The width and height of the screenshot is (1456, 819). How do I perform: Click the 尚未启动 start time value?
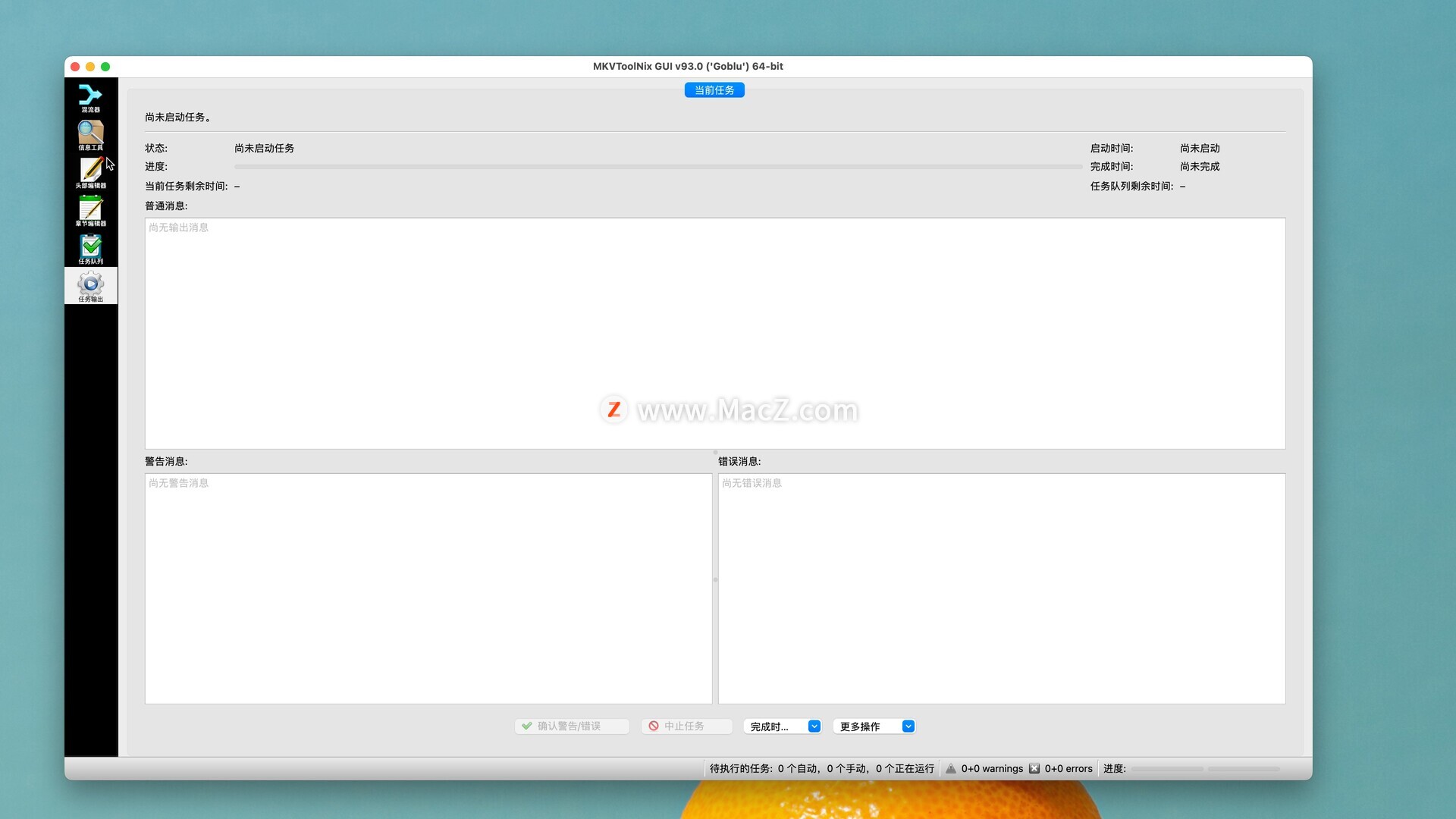point(1200,148)
